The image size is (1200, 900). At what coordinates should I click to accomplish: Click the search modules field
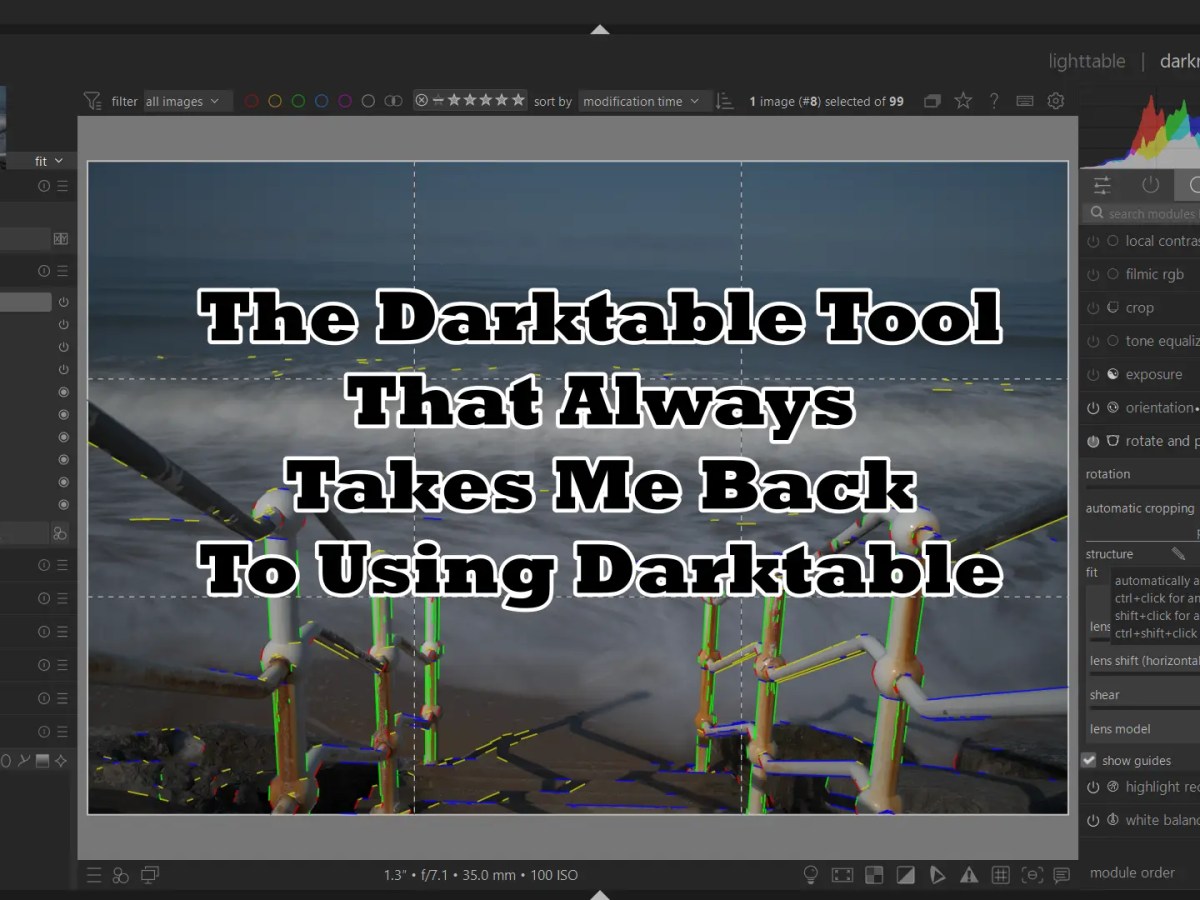(1142, 213)
